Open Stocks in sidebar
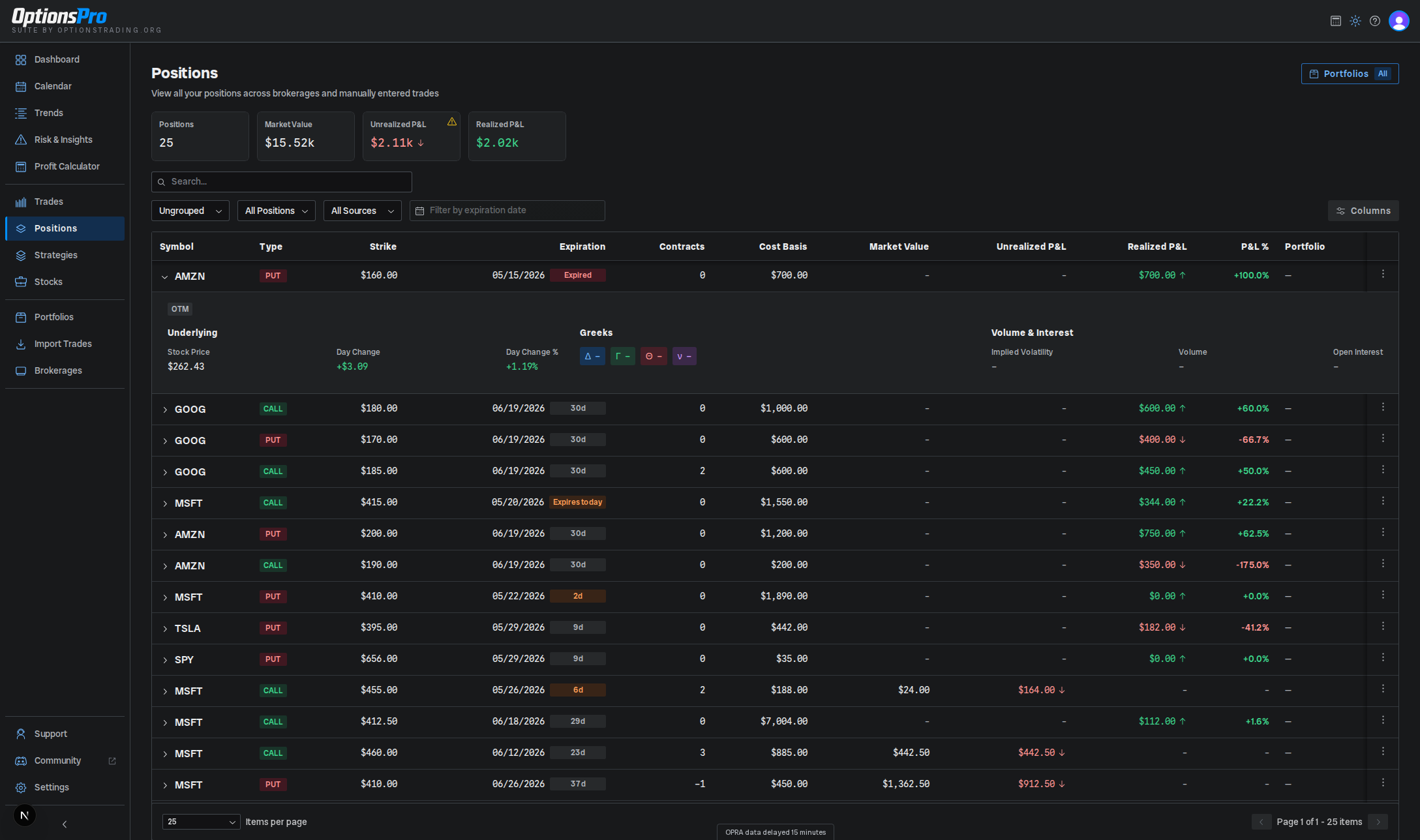This screenshot has height=840, width=1420. click(x=65, y=282)
